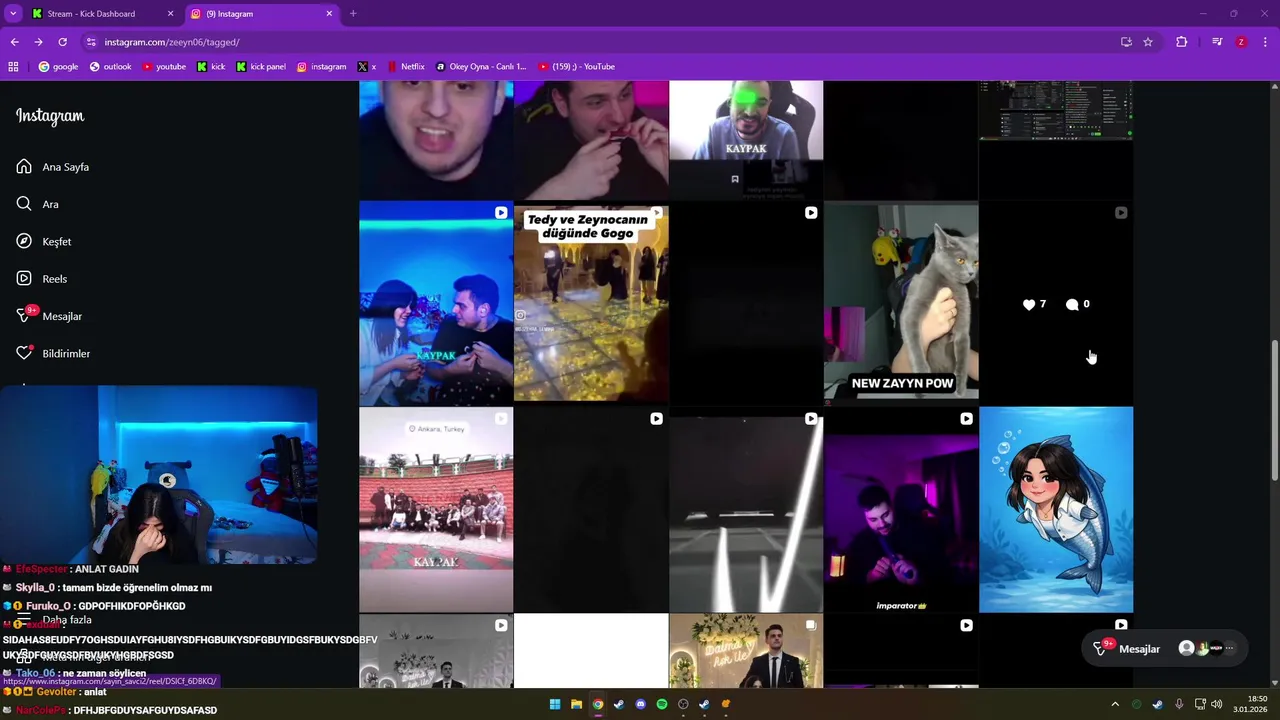
Task: Open the Ankara, Turkey group photo post
Action: click(436, 509)
